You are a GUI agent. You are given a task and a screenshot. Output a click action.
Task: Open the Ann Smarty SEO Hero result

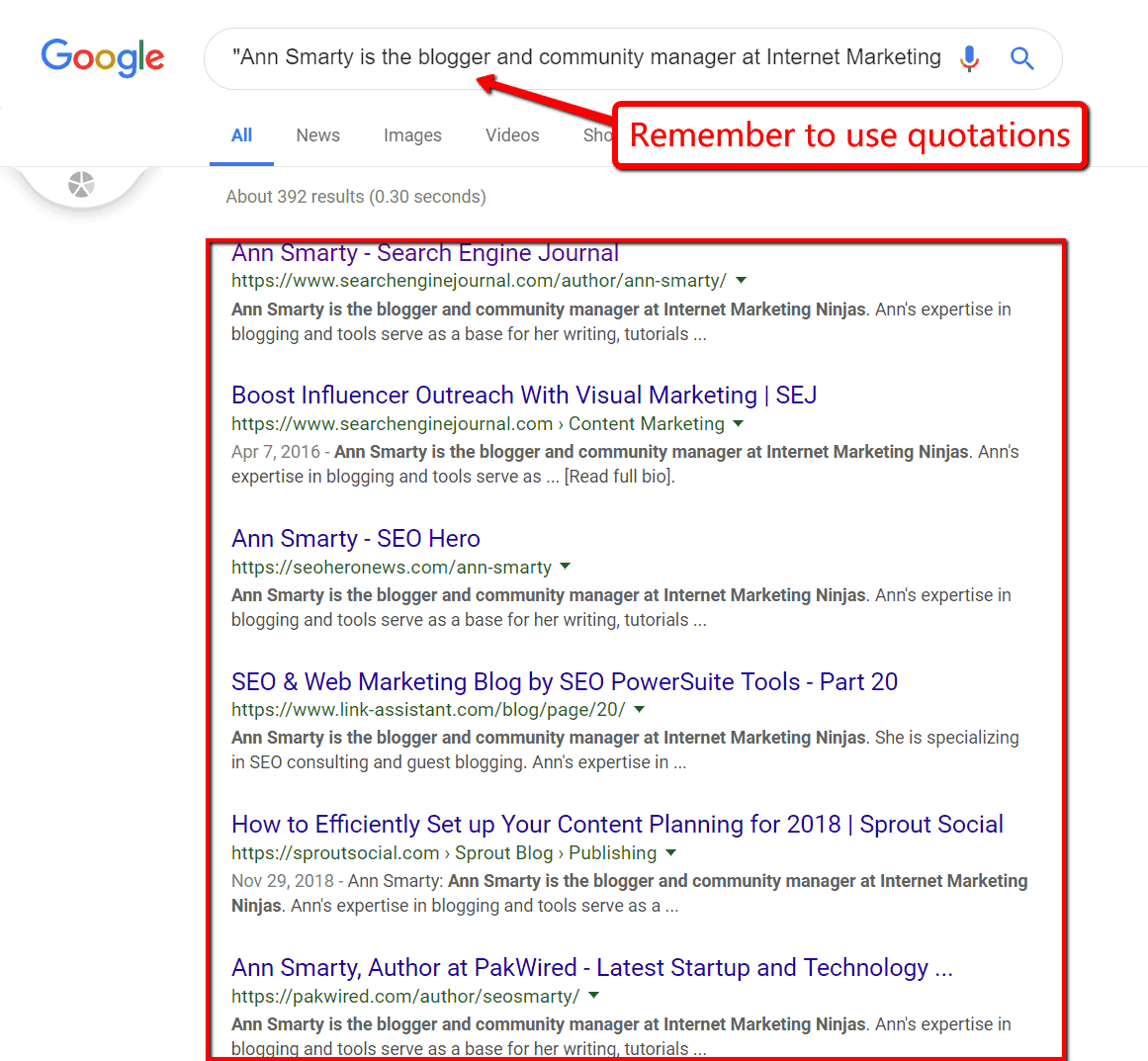[x=355, y=538]
